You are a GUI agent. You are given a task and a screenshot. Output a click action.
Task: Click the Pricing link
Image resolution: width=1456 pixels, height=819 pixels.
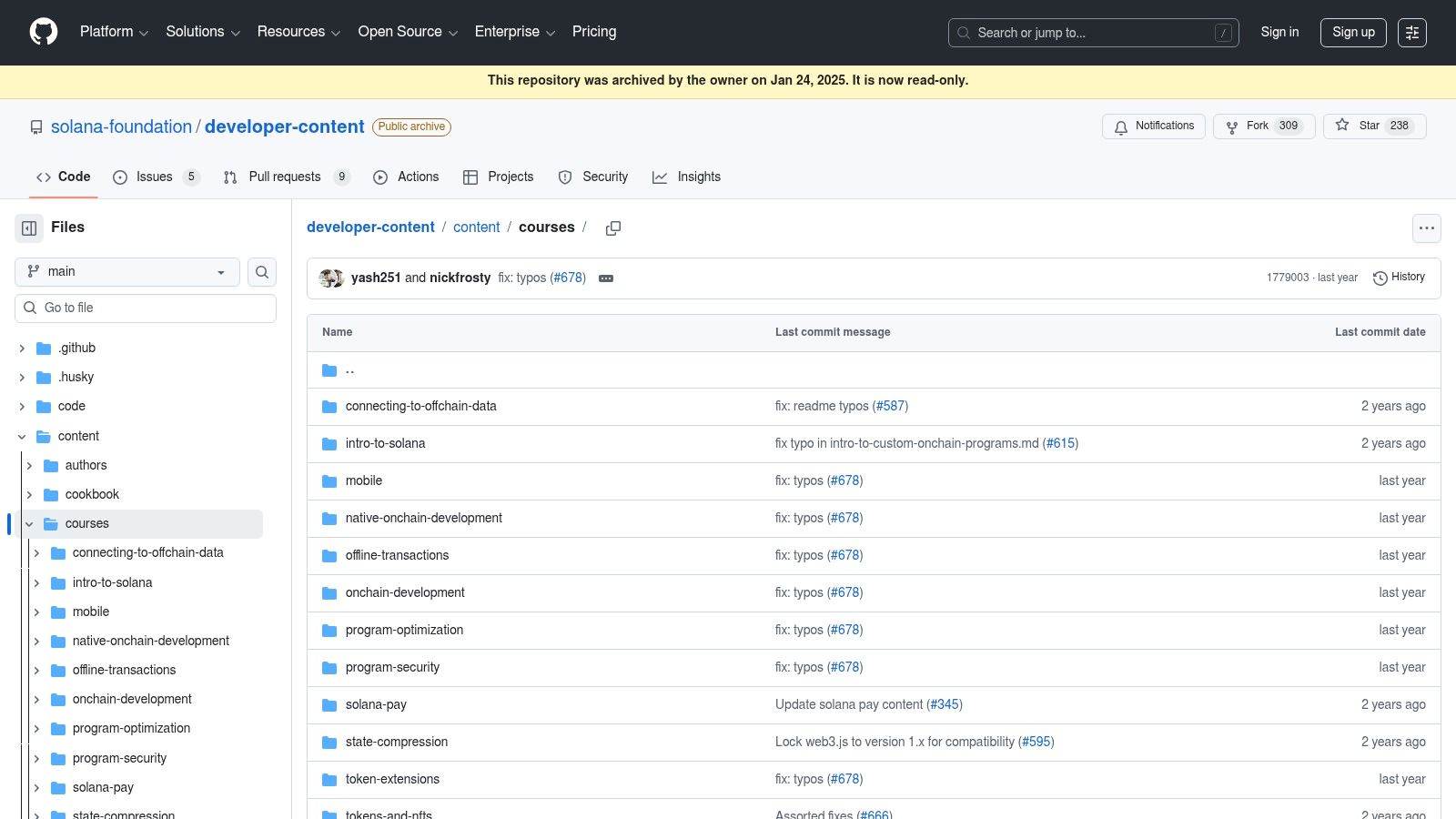pos(594,32)
